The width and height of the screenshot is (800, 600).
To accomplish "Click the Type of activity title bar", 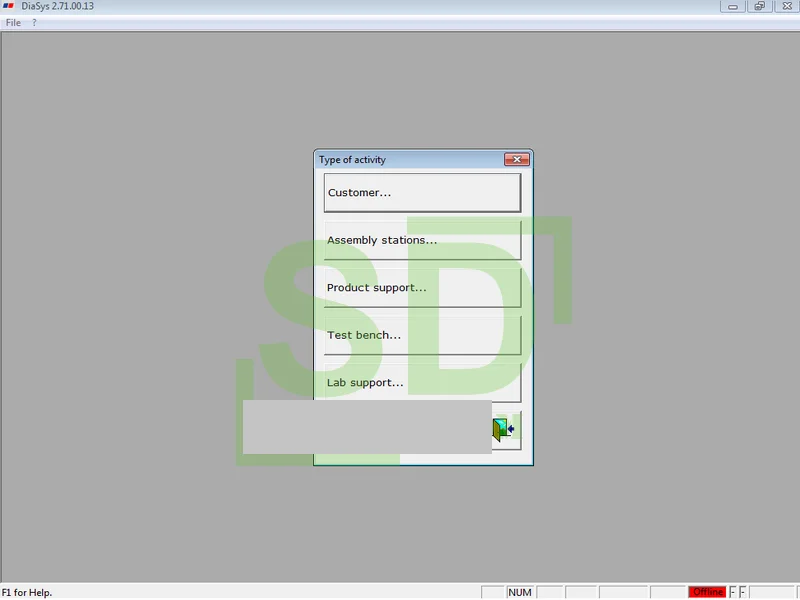I will (408, 160).
